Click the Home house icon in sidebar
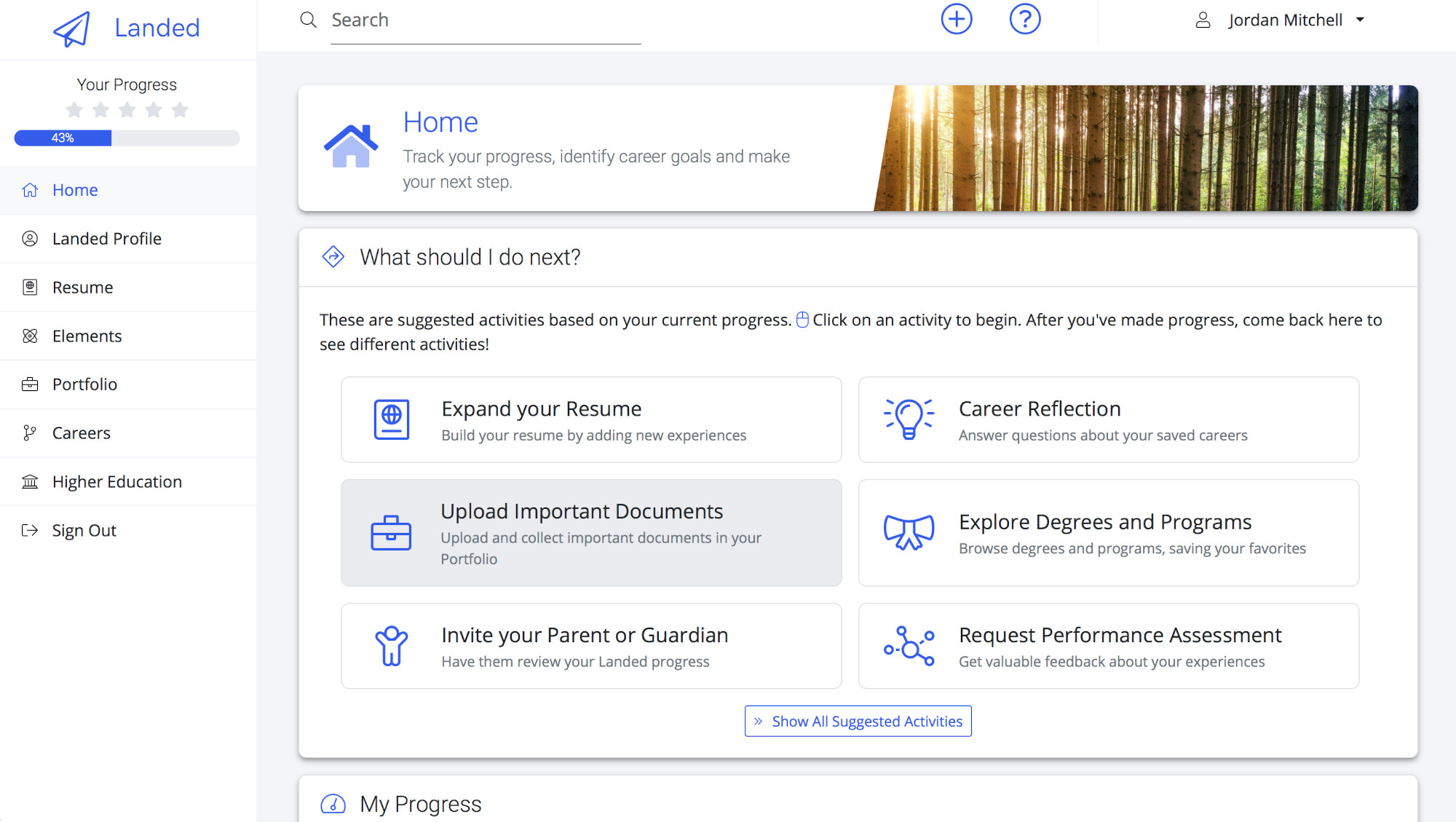This screenshot has height=822, width=1456. 30,190
